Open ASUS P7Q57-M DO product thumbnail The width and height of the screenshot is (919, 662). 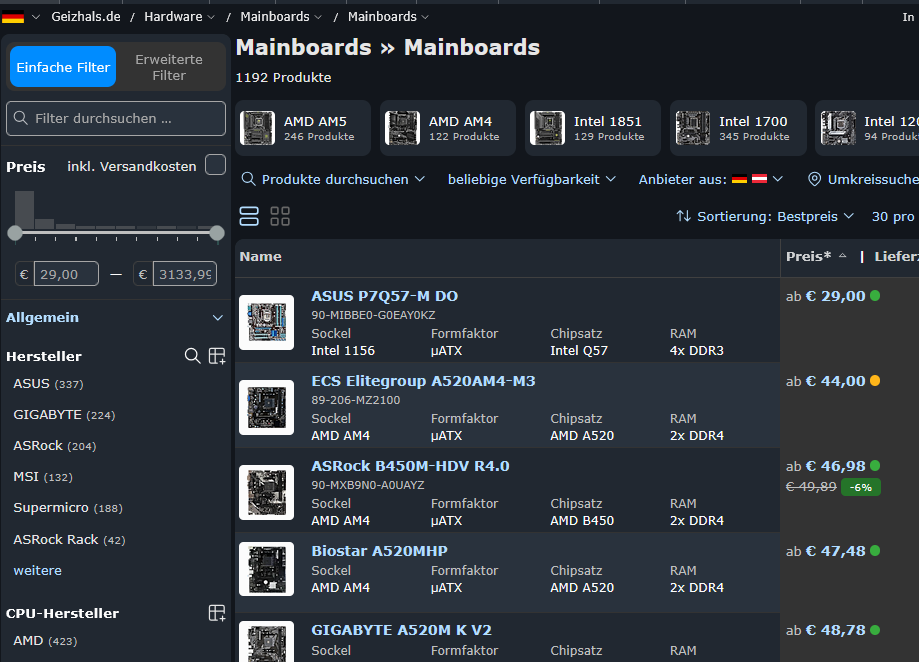[x=267, y=322]
